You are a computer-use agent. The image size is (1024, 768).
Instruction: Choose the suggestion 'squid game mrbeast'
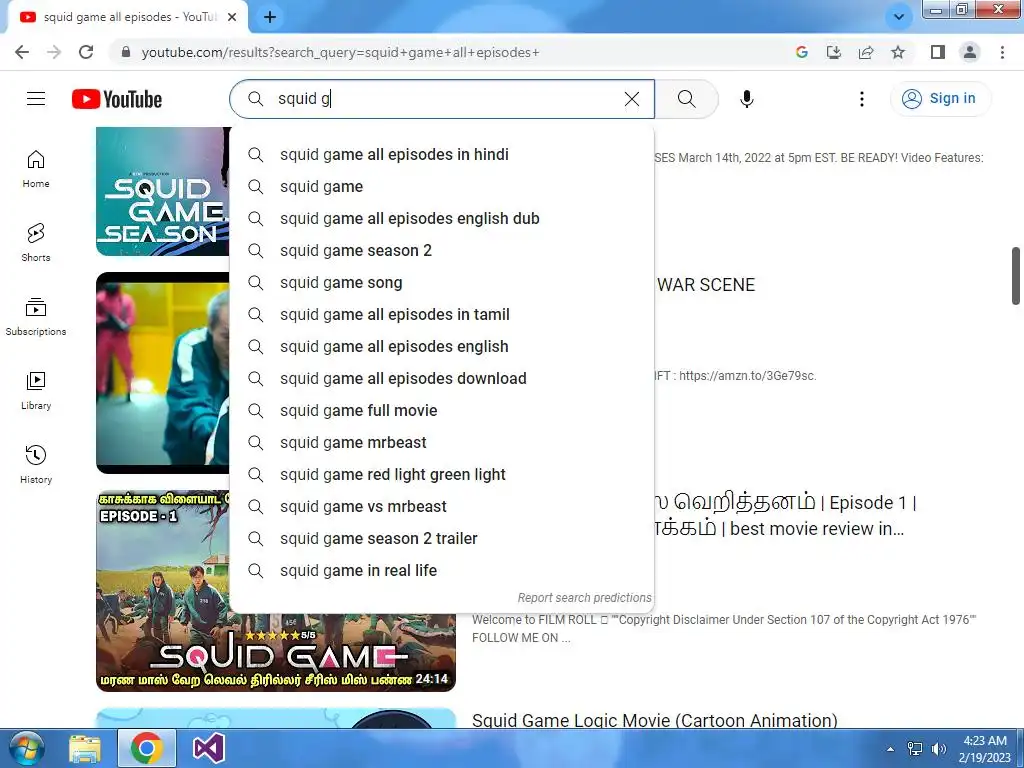442,443
